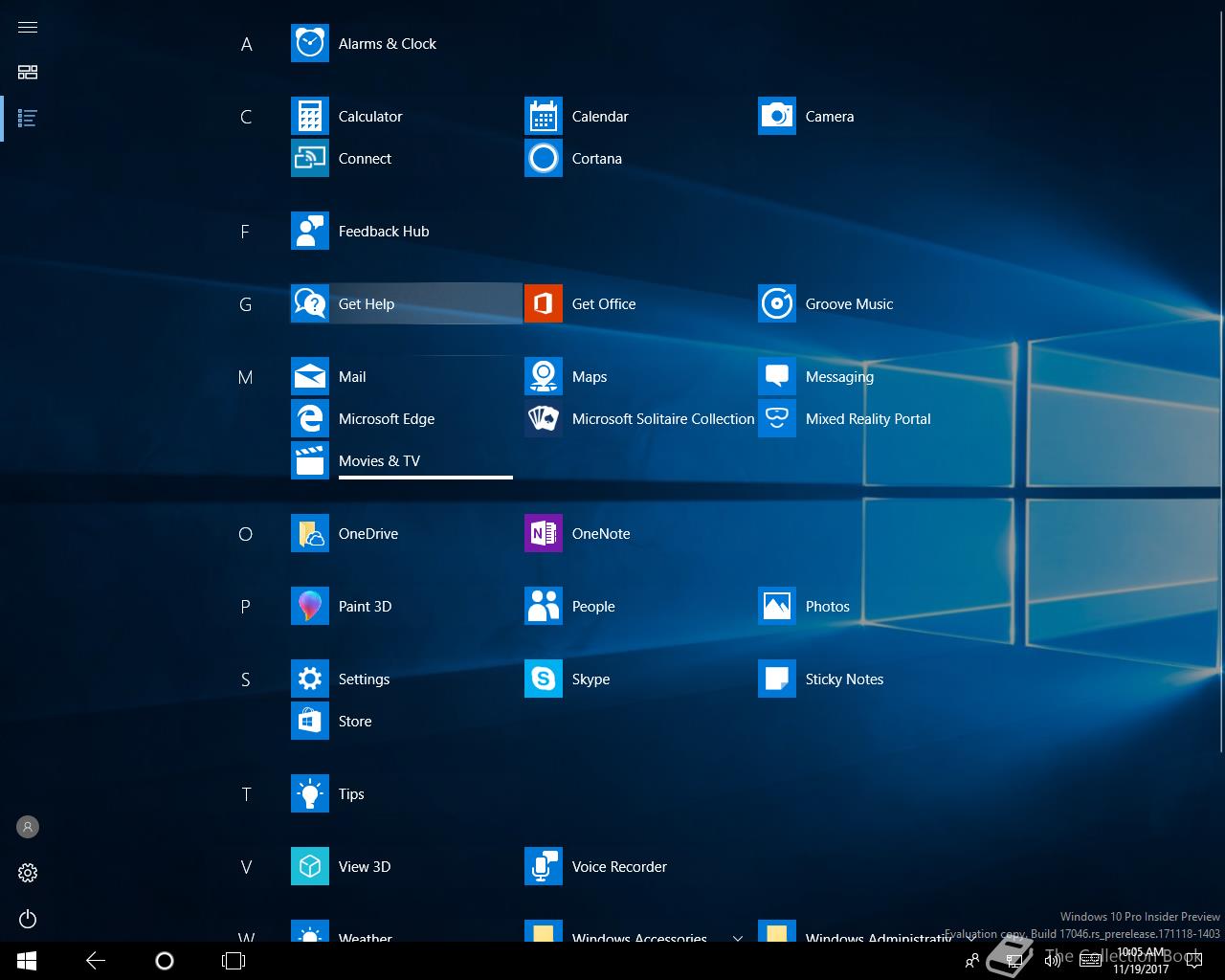1225x980 pixels.
Task: Launch the Skype app icon
Action: [544, 679]
